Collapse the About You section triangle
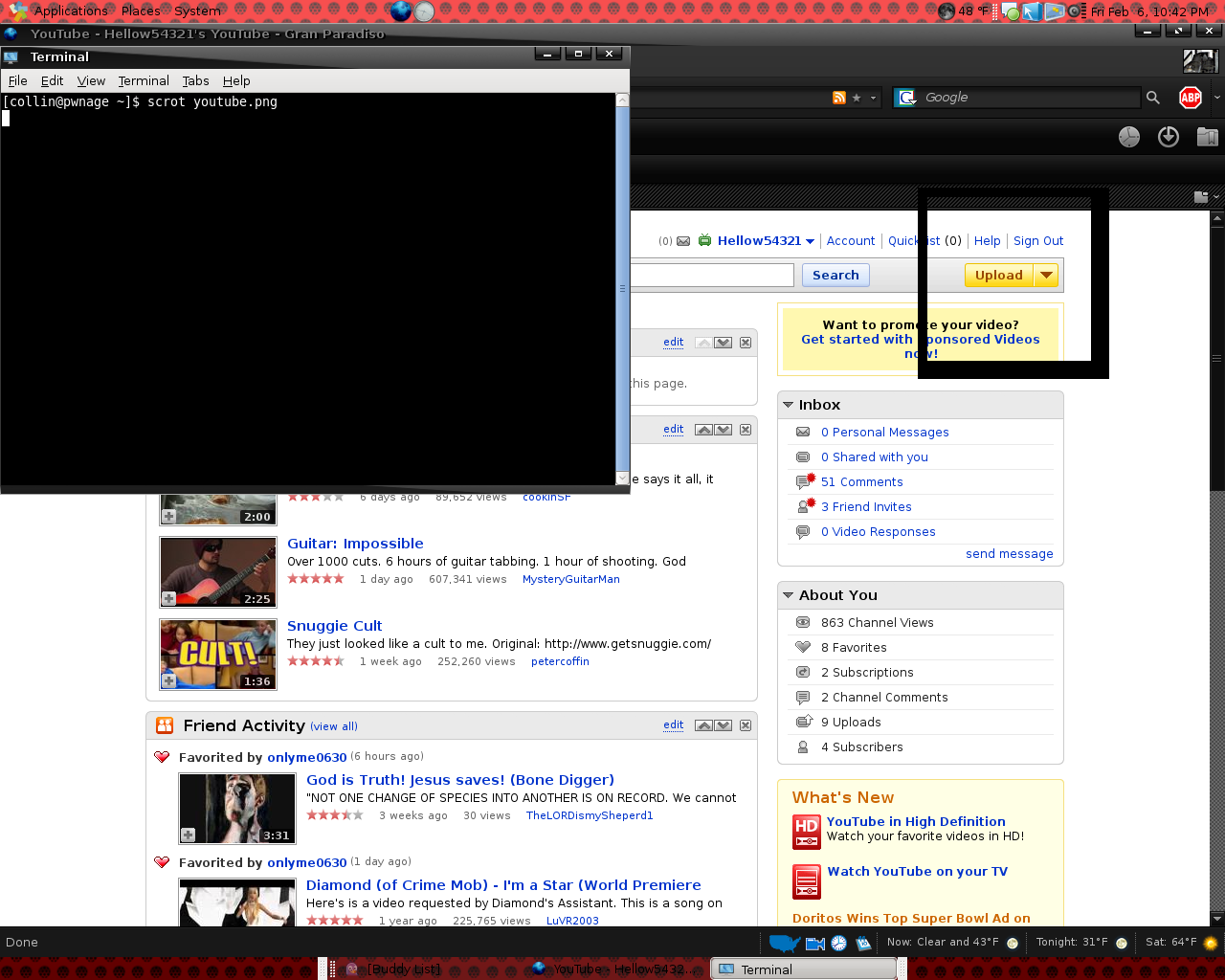The image size is (1225, 980). pos(789,595)
